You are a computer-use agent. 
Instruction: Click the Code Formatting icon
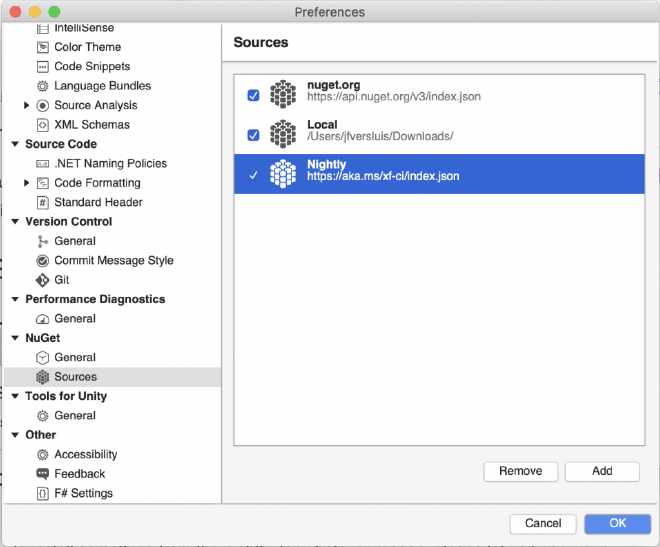(43, 183)
